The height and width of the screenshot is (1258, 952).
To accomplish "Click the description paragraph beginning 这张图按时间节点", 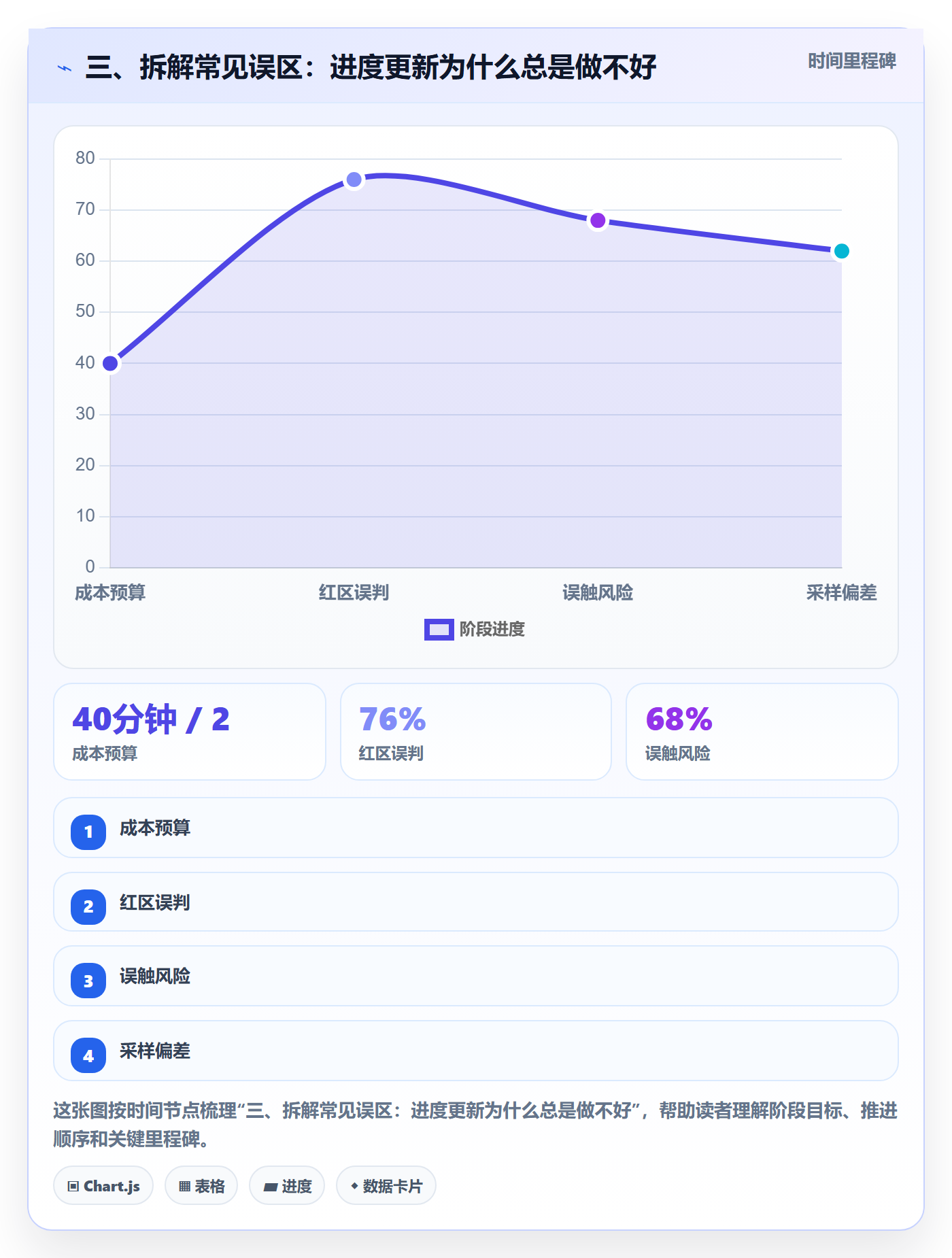I will tap(475, 1125).
